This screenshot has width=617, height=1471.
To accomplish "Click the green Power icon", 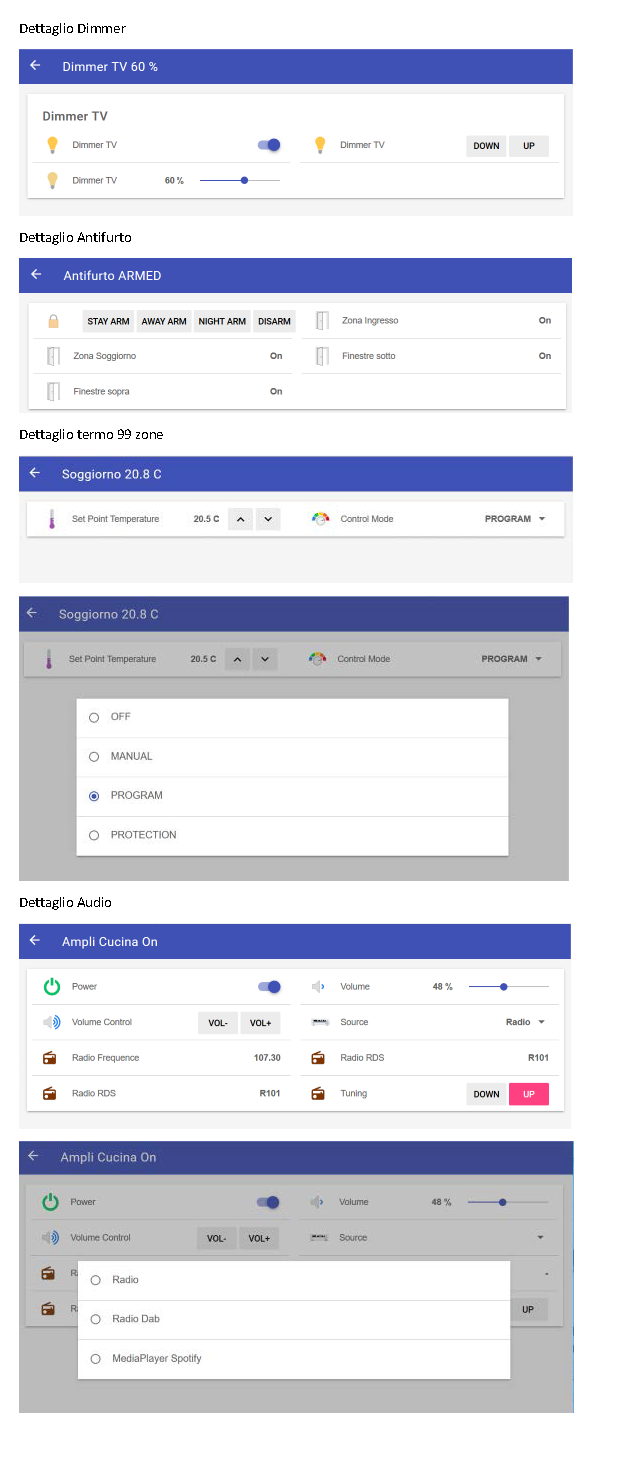I will click(x=52, y=987).
